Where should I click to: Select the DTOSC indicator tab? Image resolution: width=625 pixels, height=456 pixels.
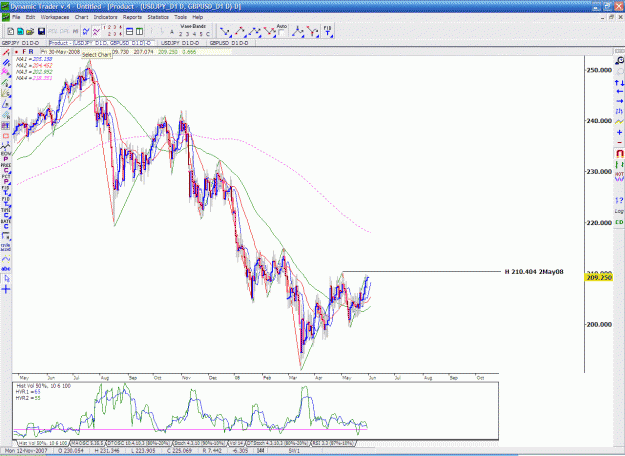(x=139, y=443)
